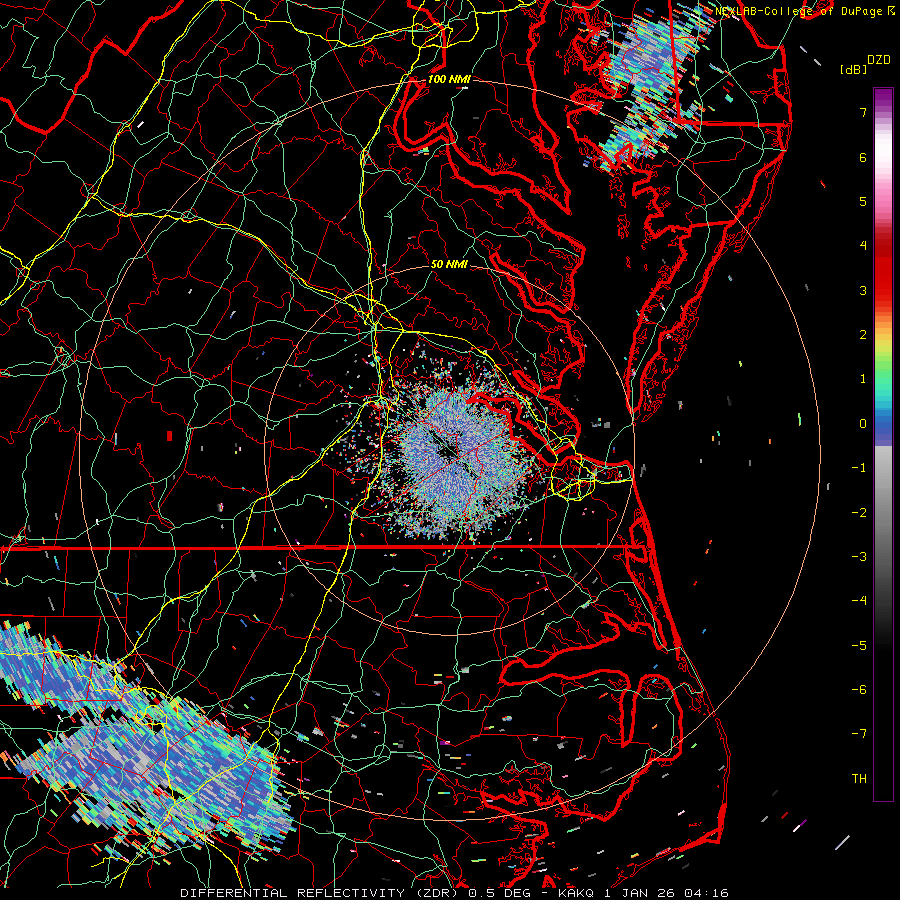900x900 pixels.
Task: Click the 1 value on color scale
Action: point(863,379)
